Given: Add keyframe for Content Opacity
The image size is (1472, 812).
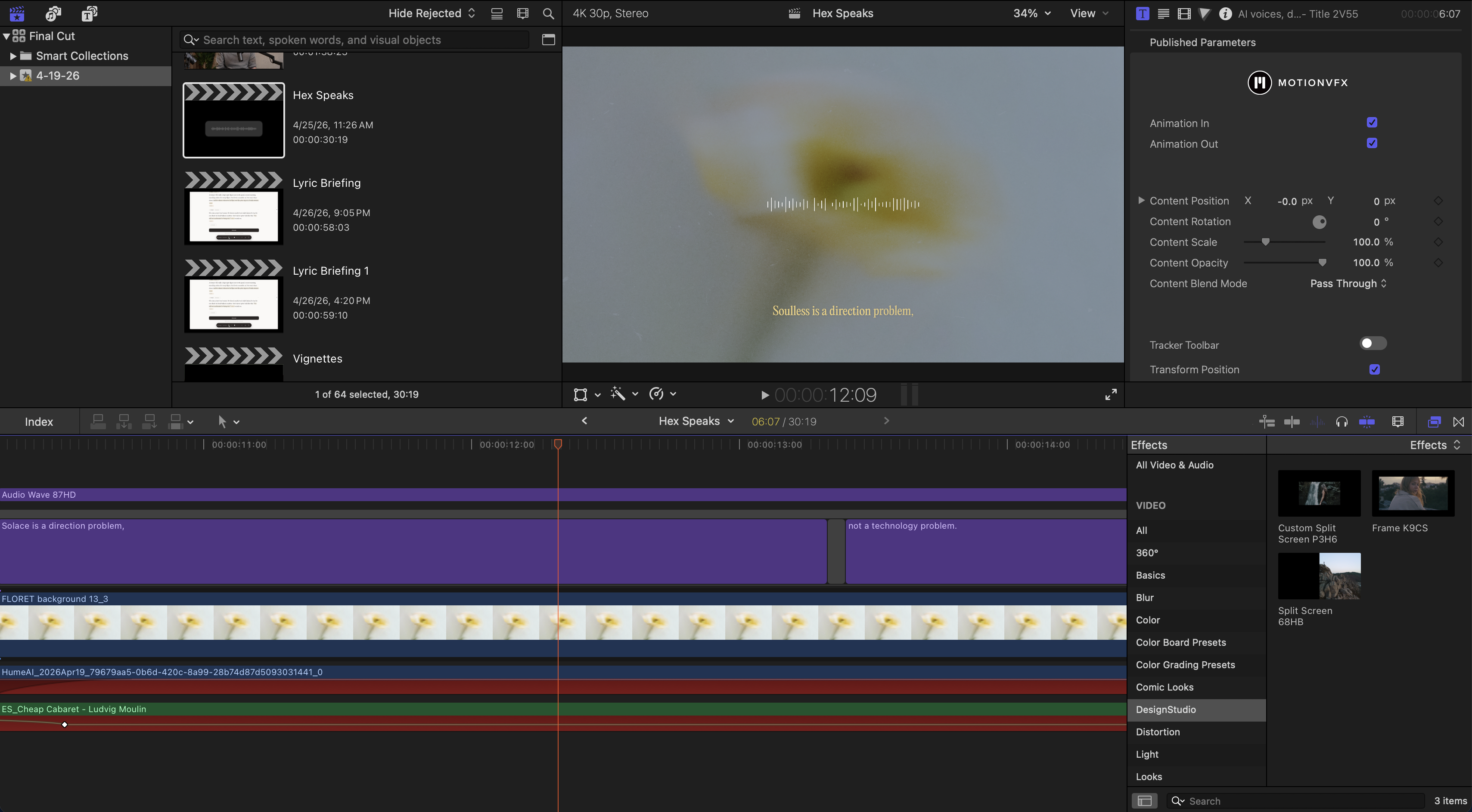Looking at the screenshot, I should [x=1438, y=262].
